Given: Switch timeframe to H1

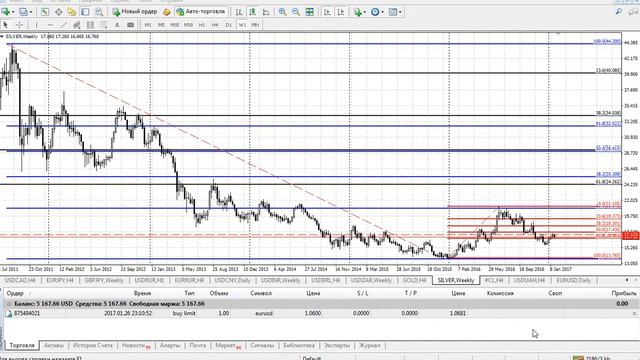Looking at the screenshot, I should pyautogui.click(x=202, y=25).
